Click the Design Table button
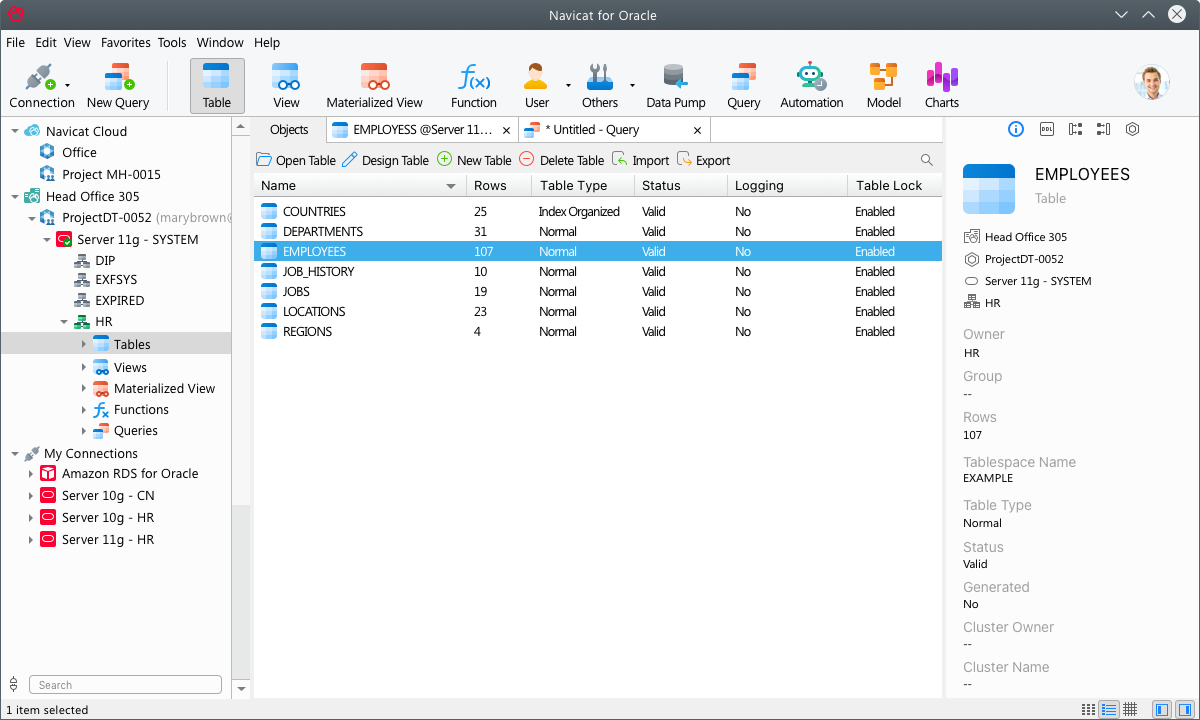This screenshot has height=720, width=1200. 385,160
